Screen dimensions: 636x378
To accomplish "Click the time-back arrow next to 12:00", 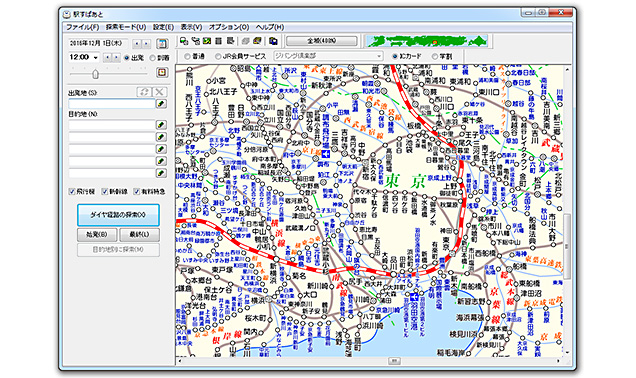I will [x=107, y=58].
